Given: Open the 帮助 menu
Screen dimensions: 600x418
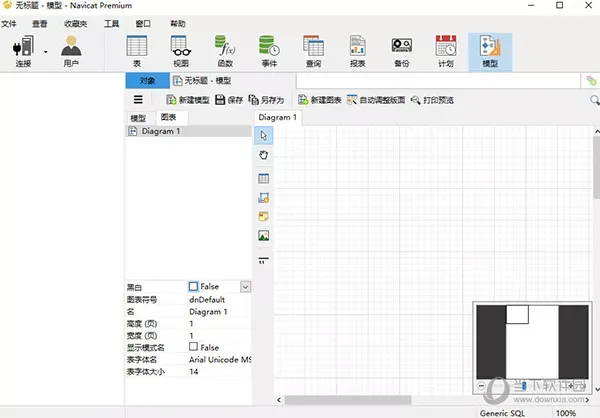Looking at the screenshot, I should point(178,24).
